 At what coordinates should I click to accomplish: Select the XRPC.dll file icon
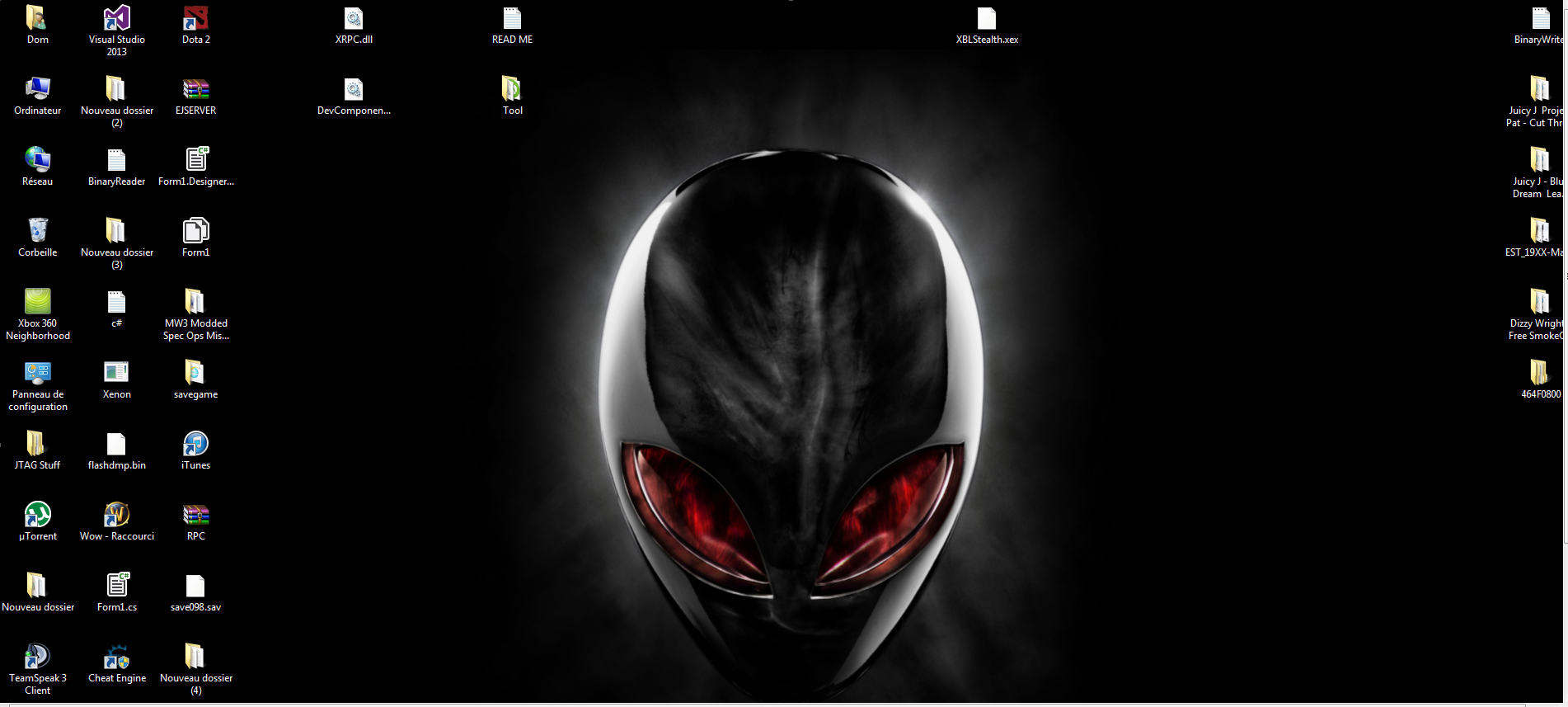click(354, 19)
